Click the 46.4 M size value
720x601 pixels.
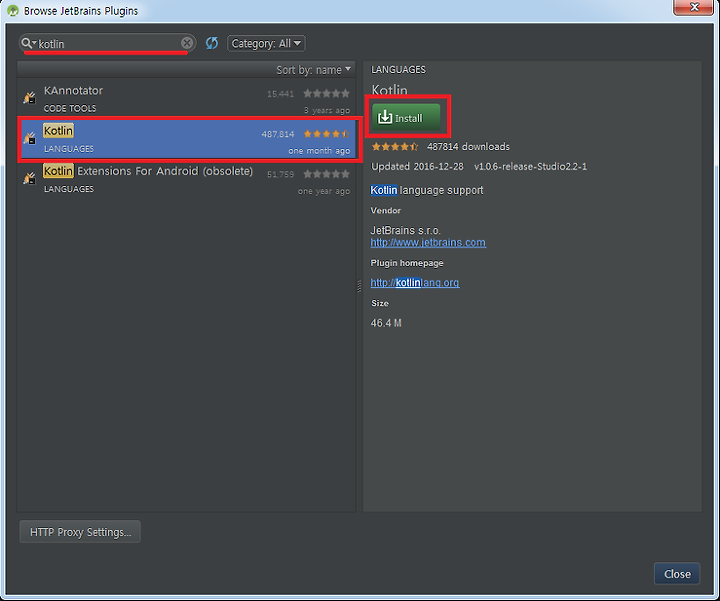tap(386, 323)
